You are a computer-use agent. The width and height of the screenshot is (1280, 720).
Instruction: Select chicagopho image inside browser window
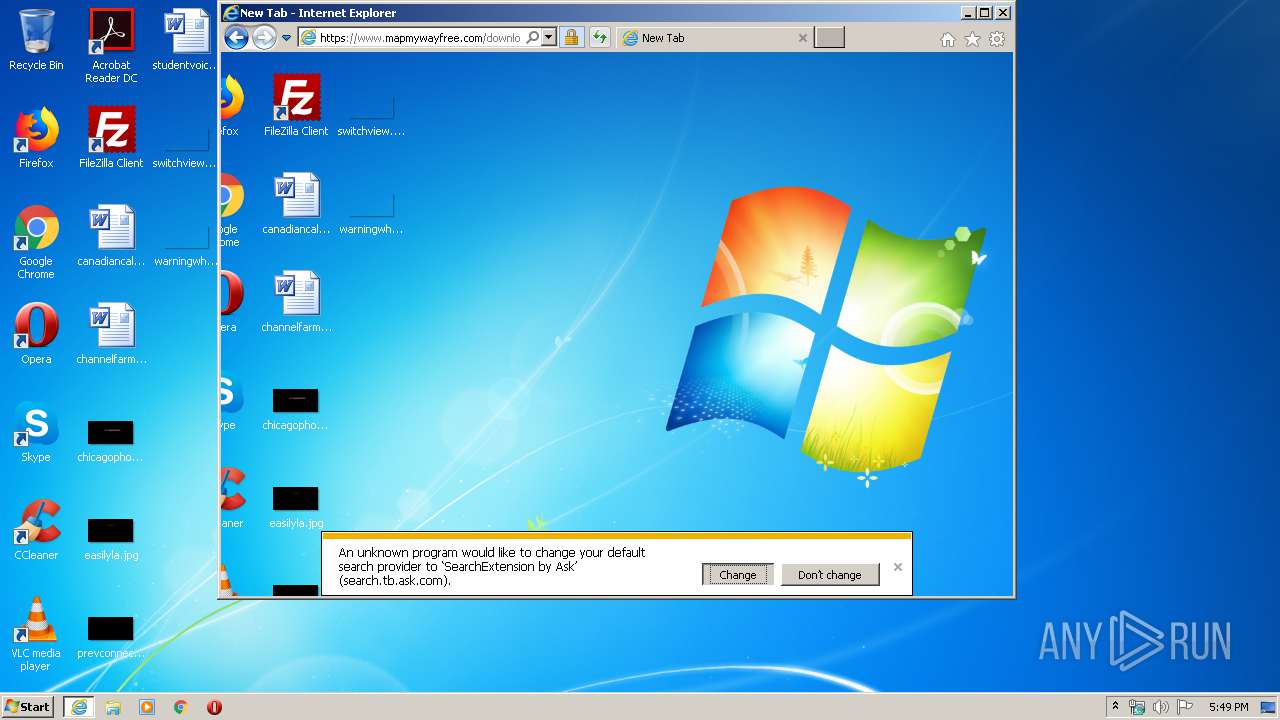coord(295,408)
